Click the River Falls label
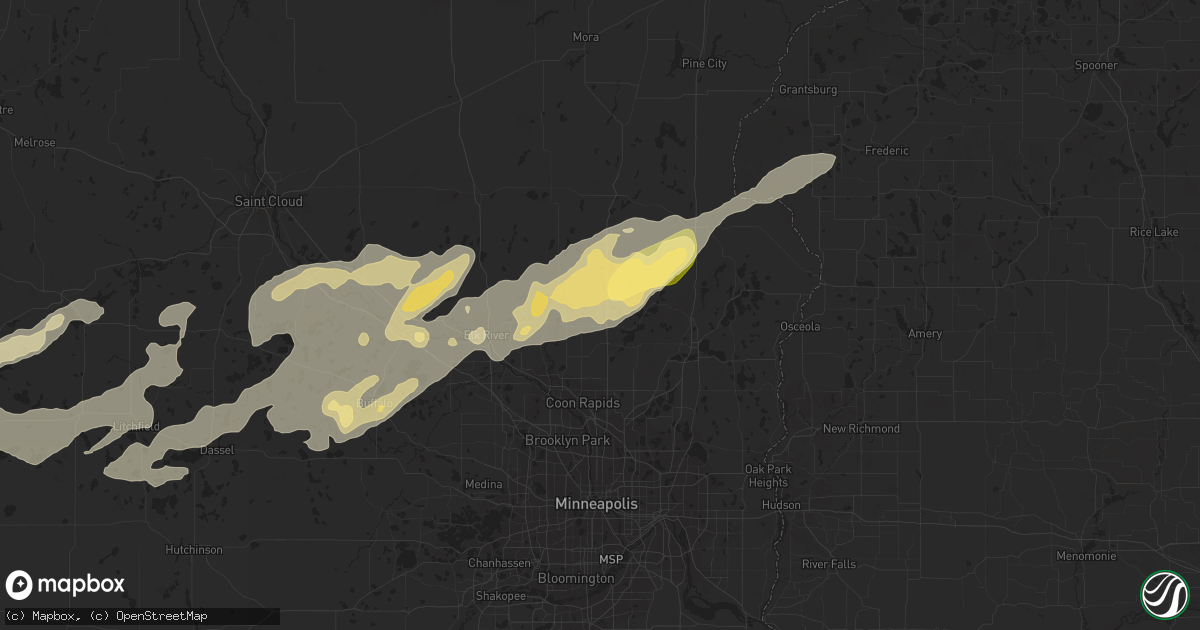Viewport: 1200px width, 630px height. [829, 564]
